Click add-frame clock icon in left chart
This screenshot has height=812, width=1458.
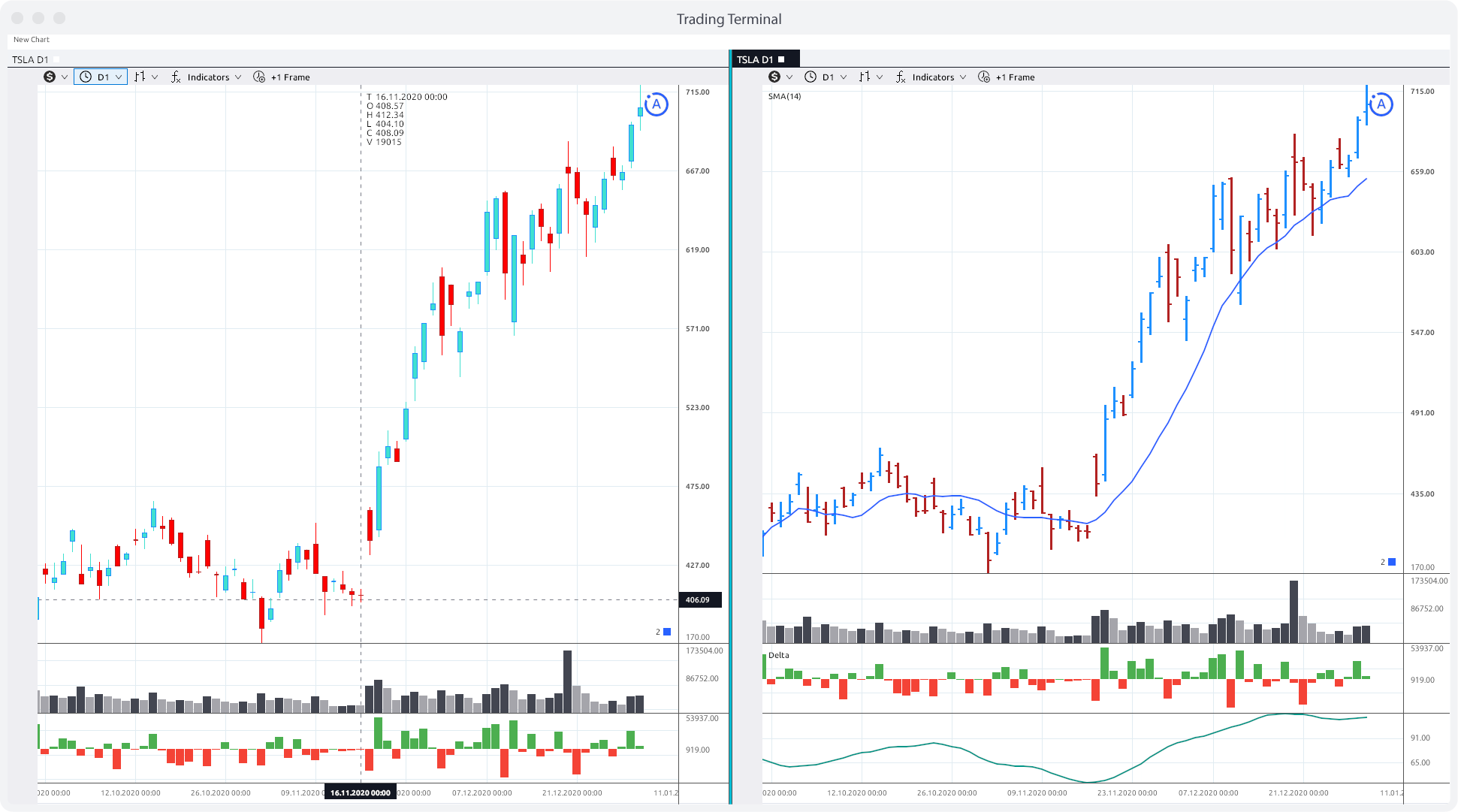pyautogui.click(x=259, y=77)
